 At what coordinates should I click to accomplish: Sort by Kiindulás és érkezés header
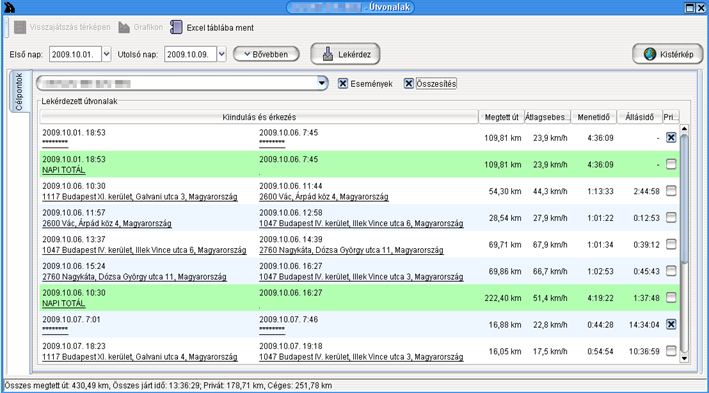point(259,117)
